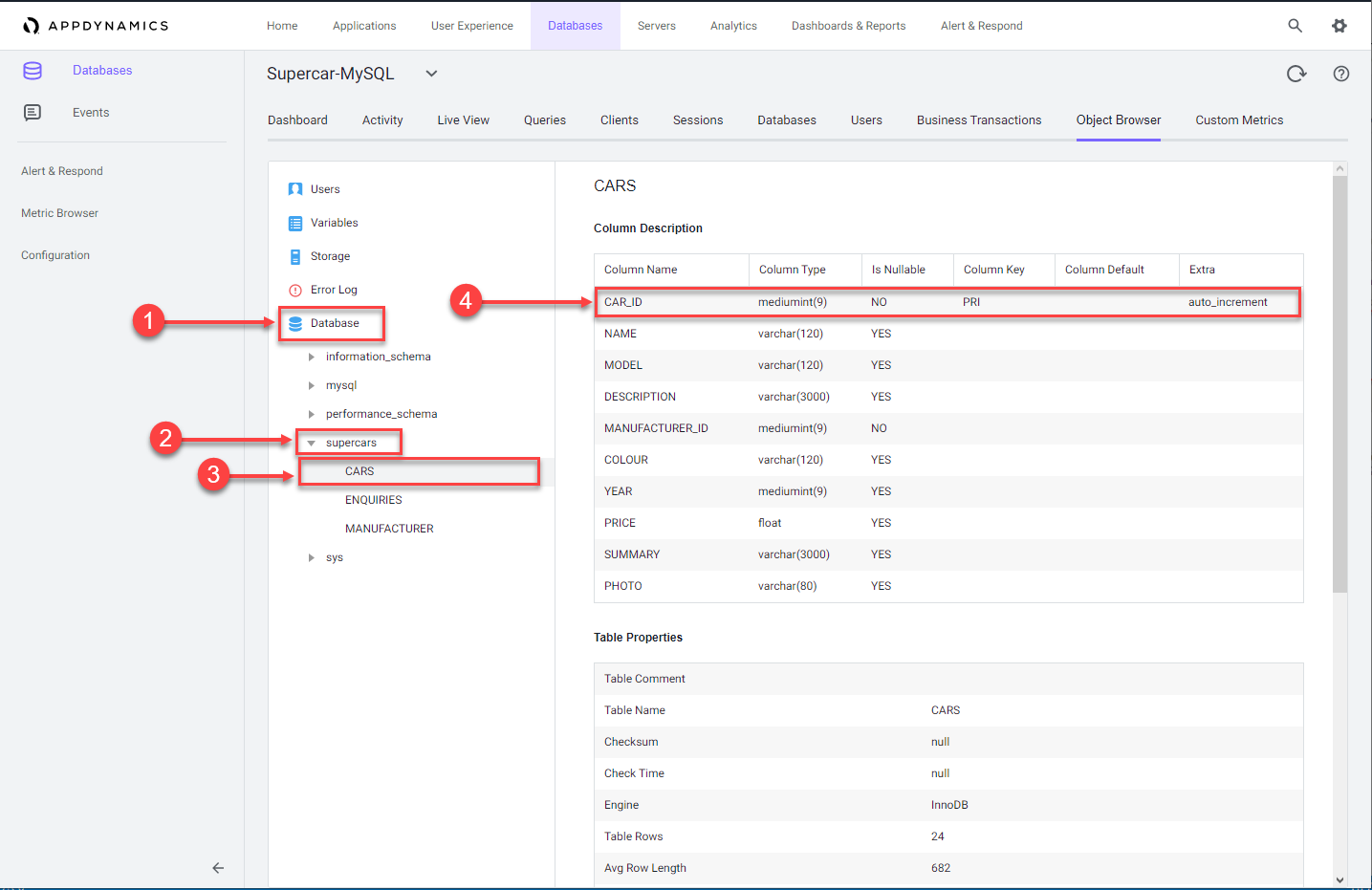The width and height of the screenshot is (1372, 890).
Task: Open the search magnifier icon
Action: click(1295, 26)
